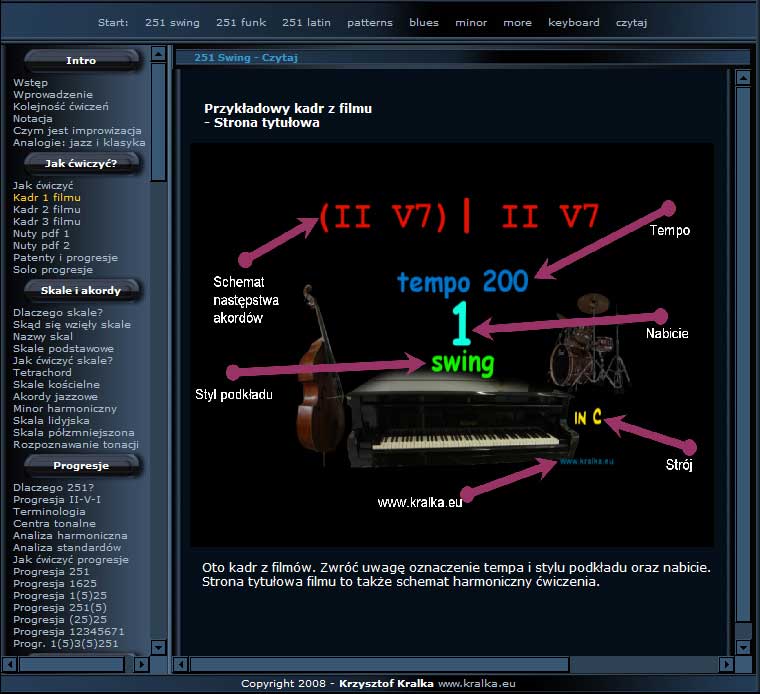This screenshot has width=760, height=694.
Task: Open the 251 swing section
Action: coord(172,23)
